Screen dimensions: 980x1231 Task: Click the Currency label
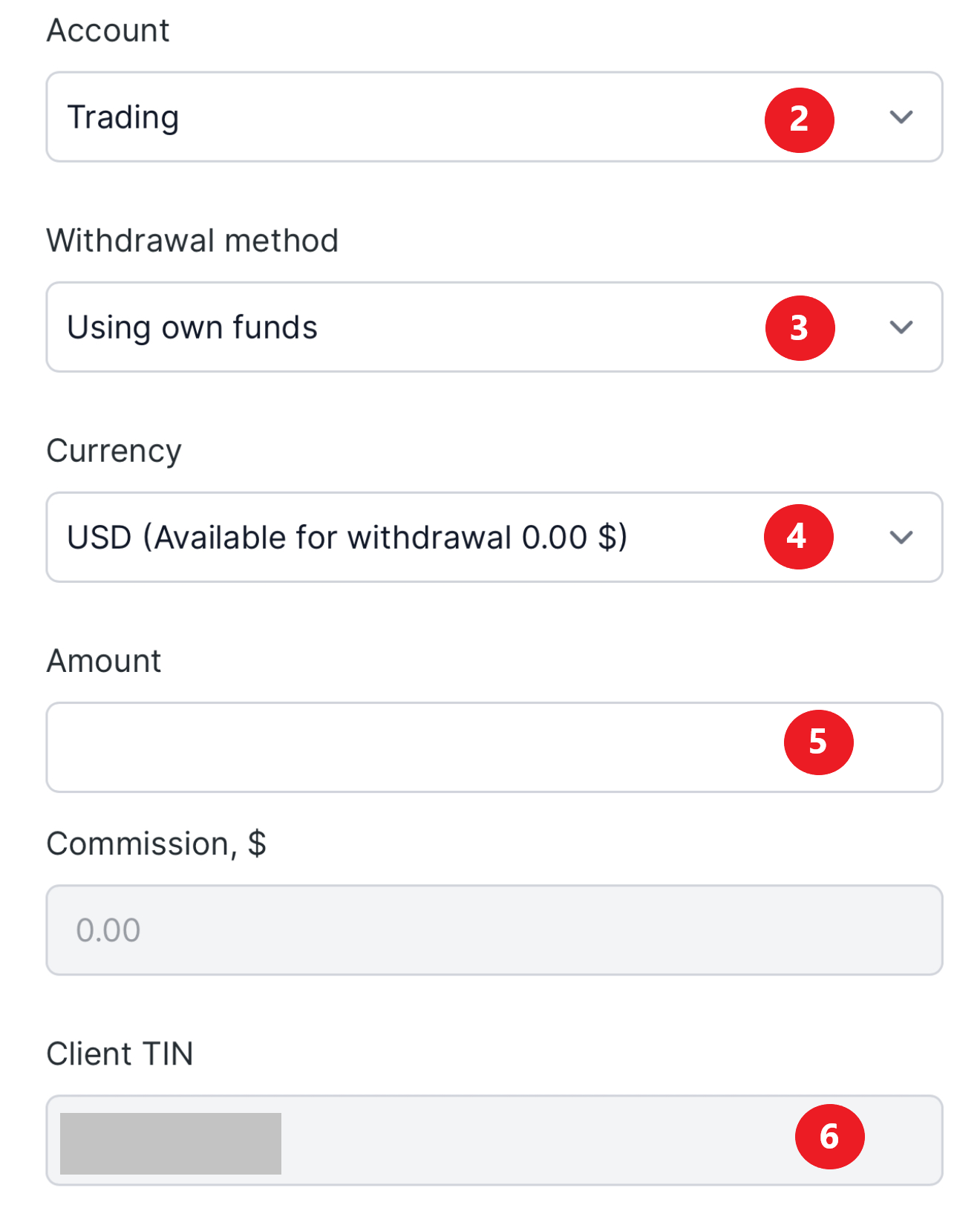click(x=114, y=451)
